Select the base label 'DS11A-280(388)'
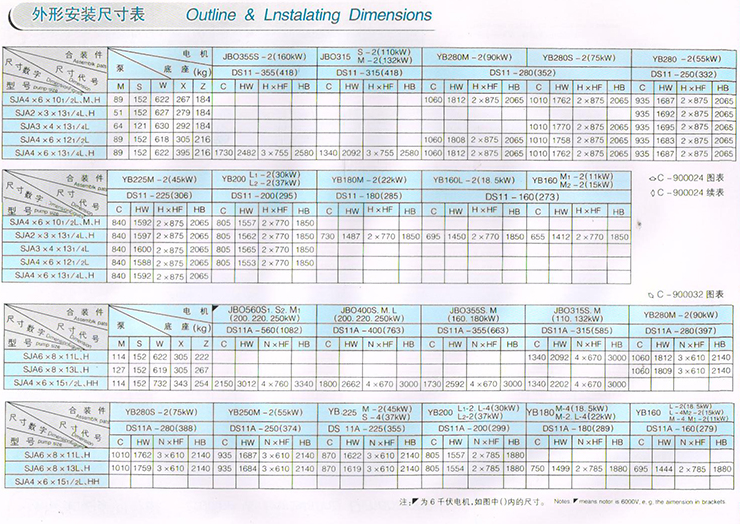Image resolution: width=740 pixels, height=524 pixels. click(161, 428)
